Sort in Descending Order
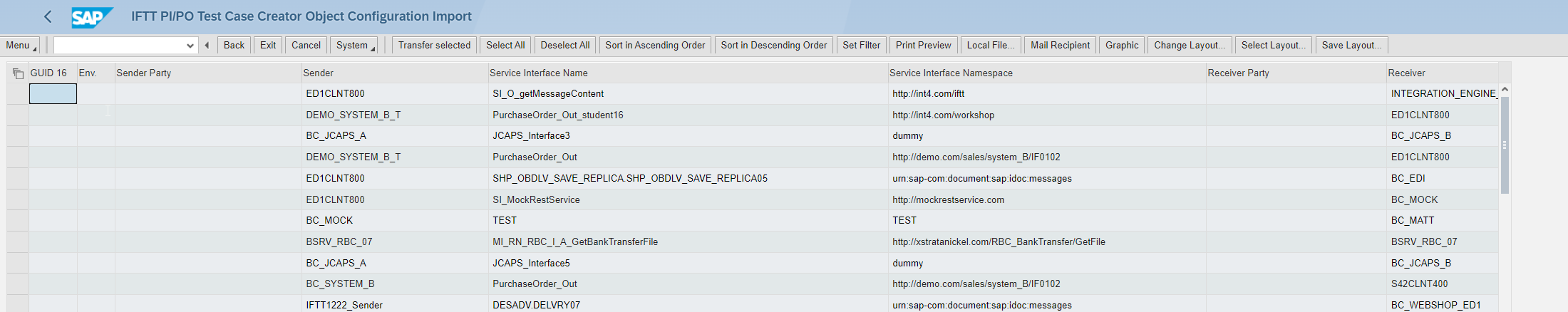This screenshot has width=1568, height=312. (773, 46)
